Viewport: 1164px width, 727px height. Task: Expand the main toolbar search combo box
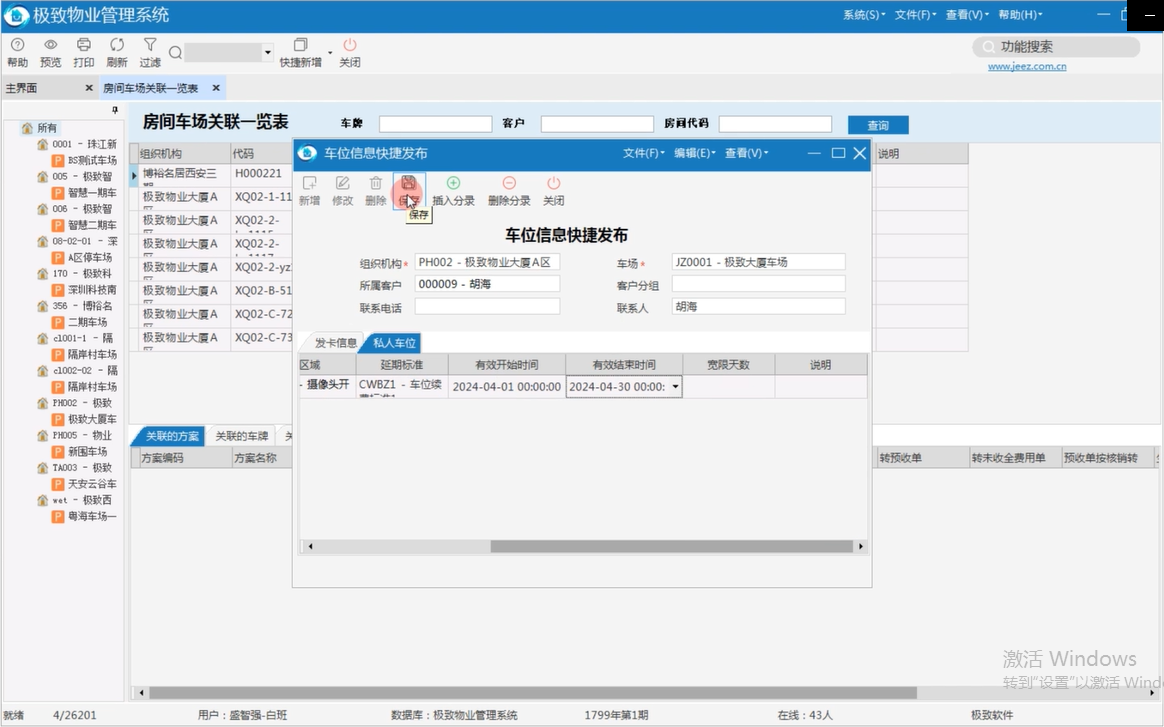(268, 53)
